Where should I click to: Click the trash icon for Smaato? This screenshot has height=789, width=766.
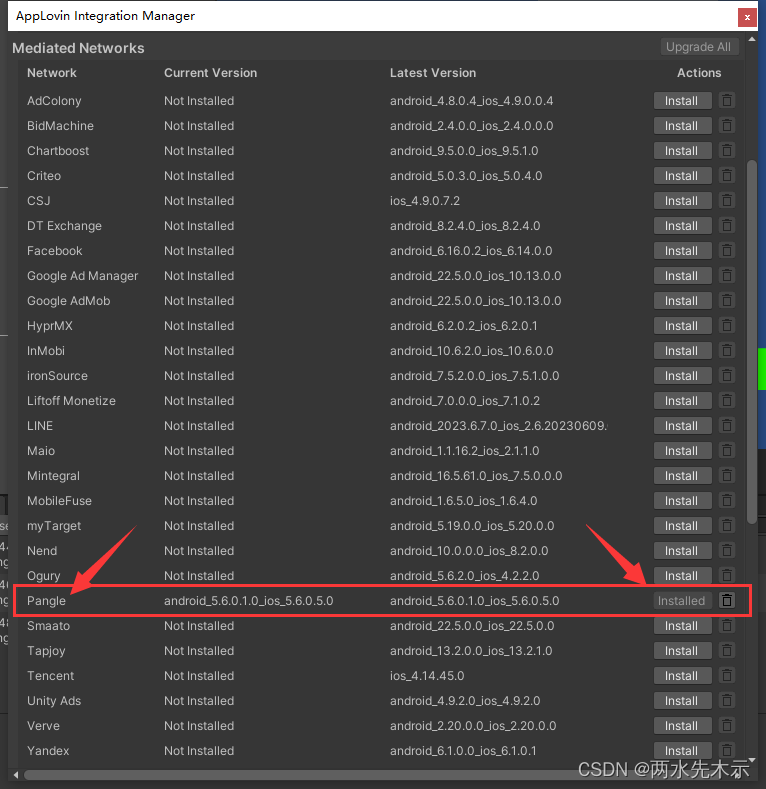[727, 625]
